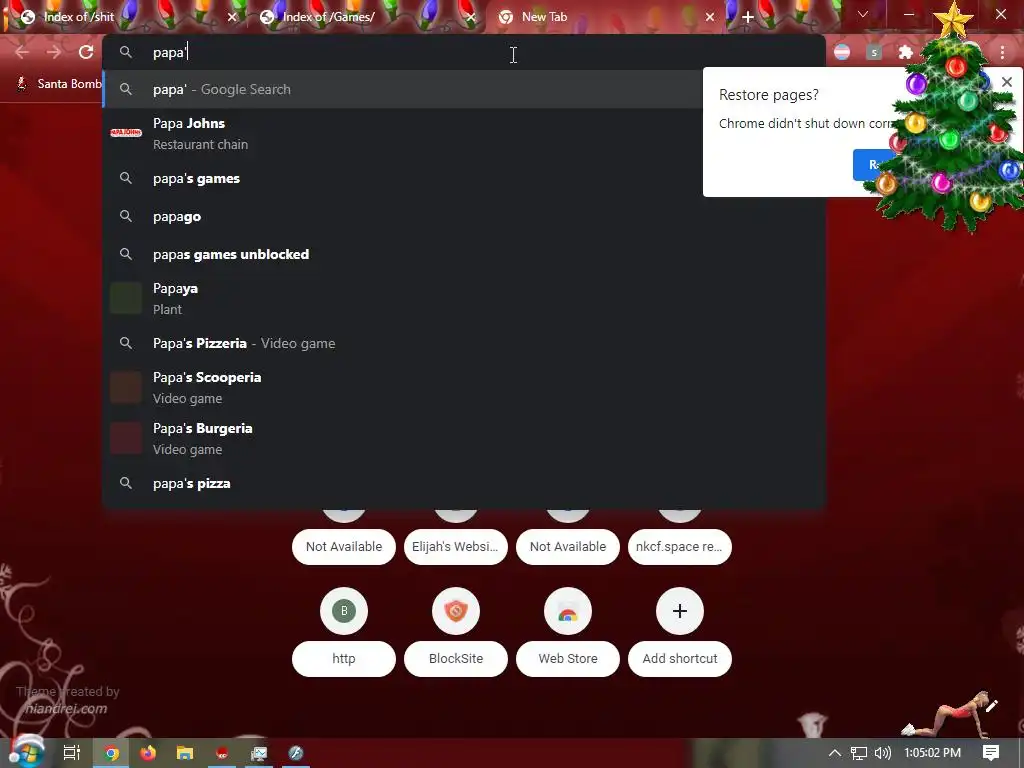Pick the Papa's Pizzeria video game suggestion
The height and width of the screenshot is (768, 1024).
coord(464,343)
